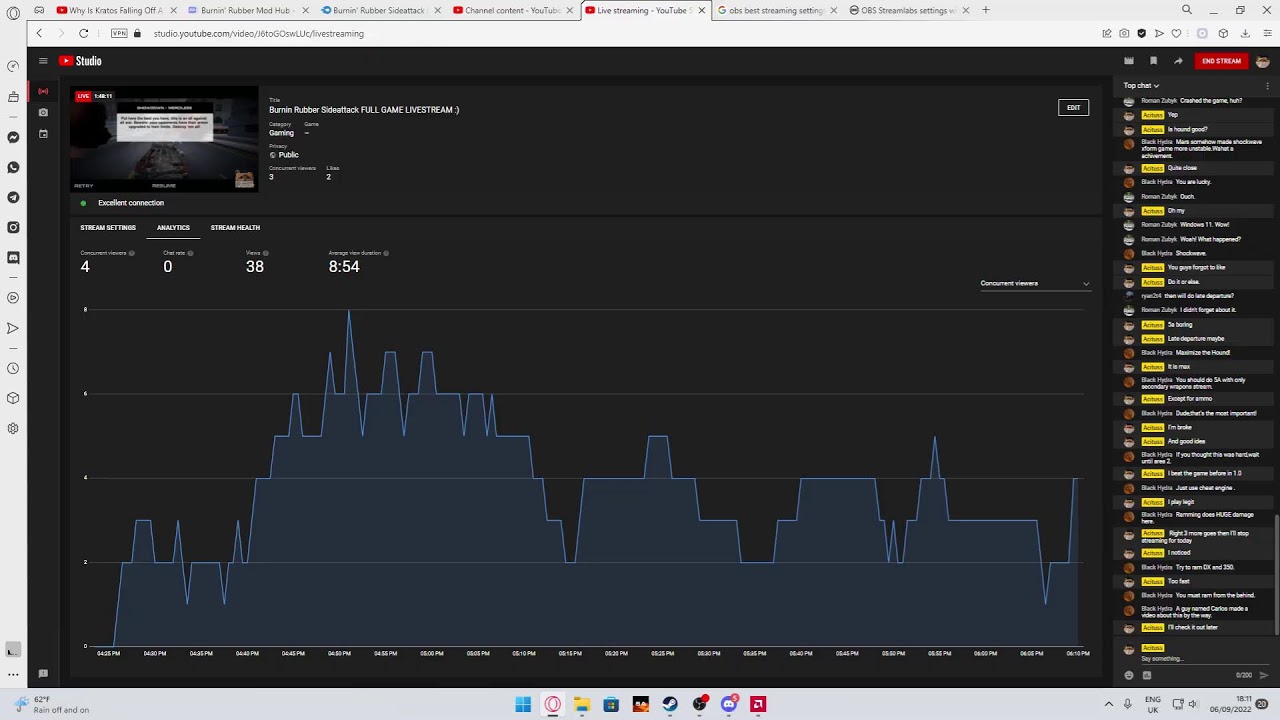Open the Manage calendar icon in sidebar
The width and height of the screenshot is (1280, 720).
[43, 134]
